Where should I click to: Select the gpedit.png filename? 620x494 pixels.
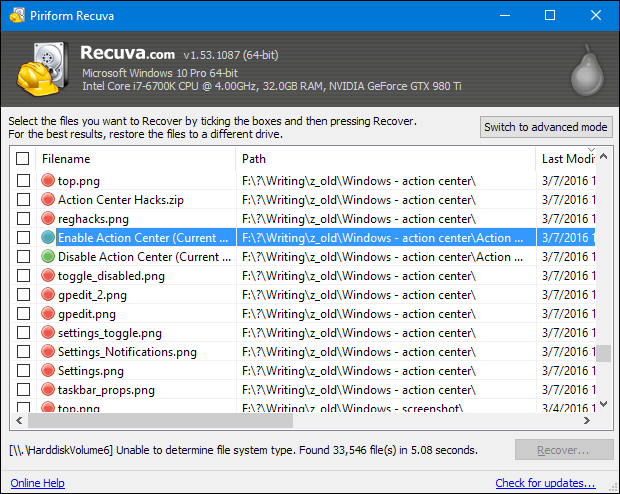pyautogui.click(x=87, y=314)
